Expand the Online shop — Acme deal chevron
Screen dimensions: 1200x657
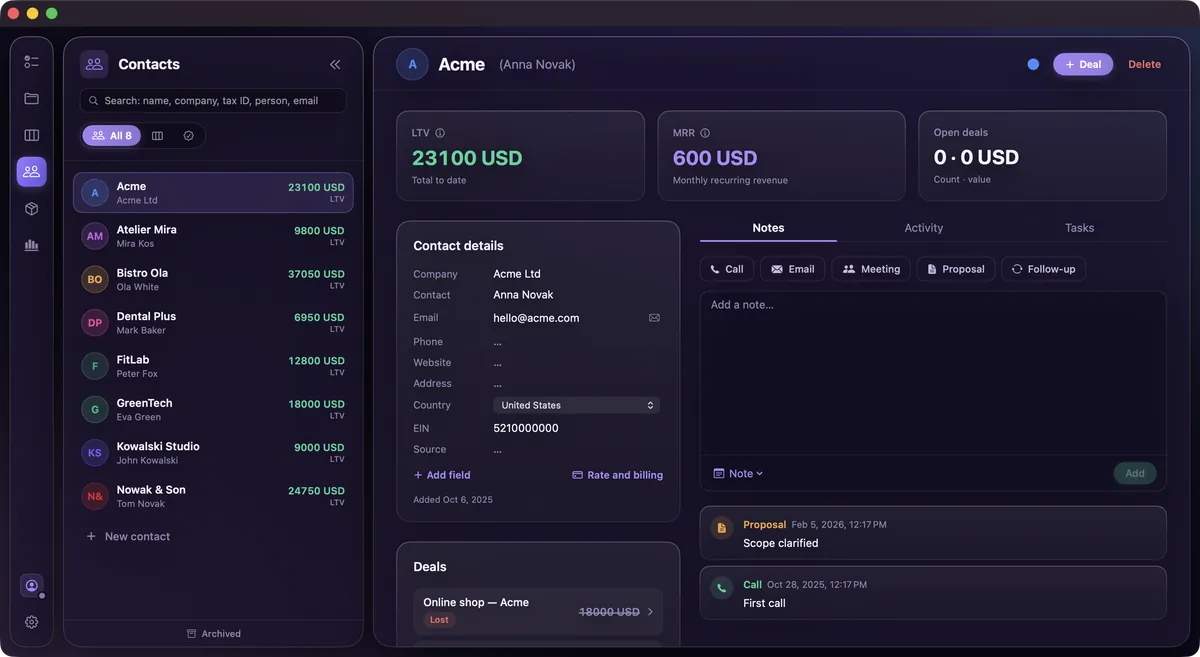click(x=650, y=612)
